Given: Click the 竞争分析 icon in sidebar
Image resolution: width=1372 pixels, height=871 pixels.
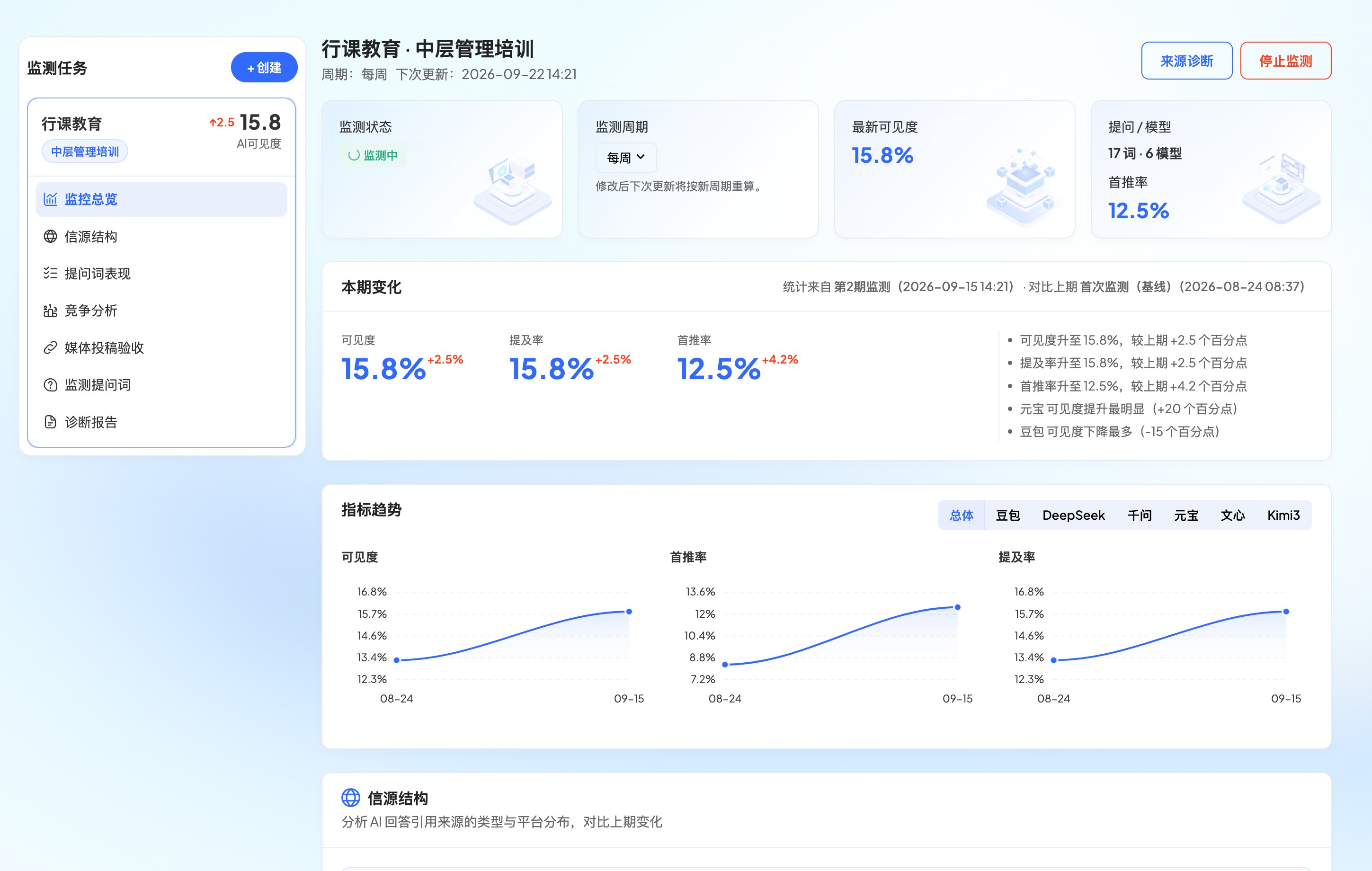Looking at the screenshot, I should (50, 311).
